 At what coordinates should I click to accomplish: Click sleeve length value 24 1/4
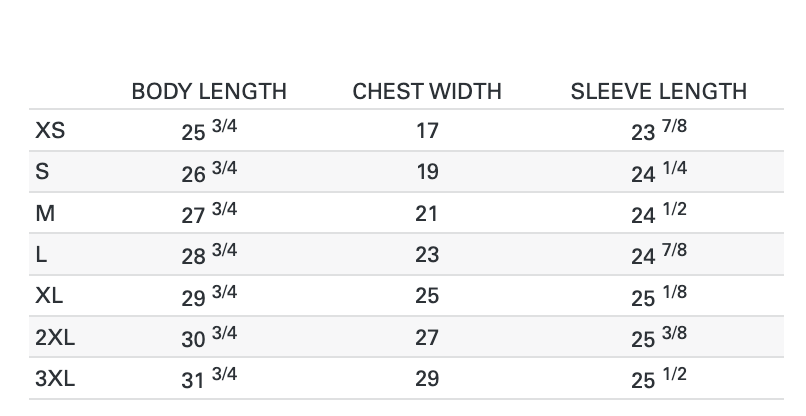[658, 172]
